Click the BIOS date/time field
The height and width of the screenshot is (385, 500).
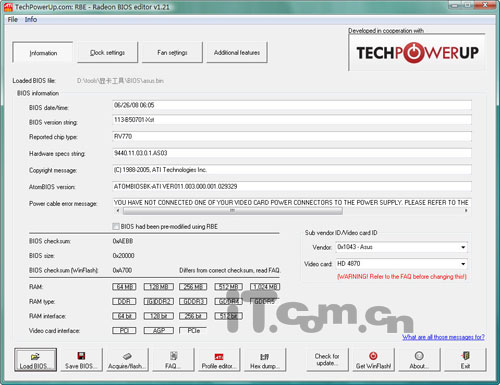[x=292, y=105]
